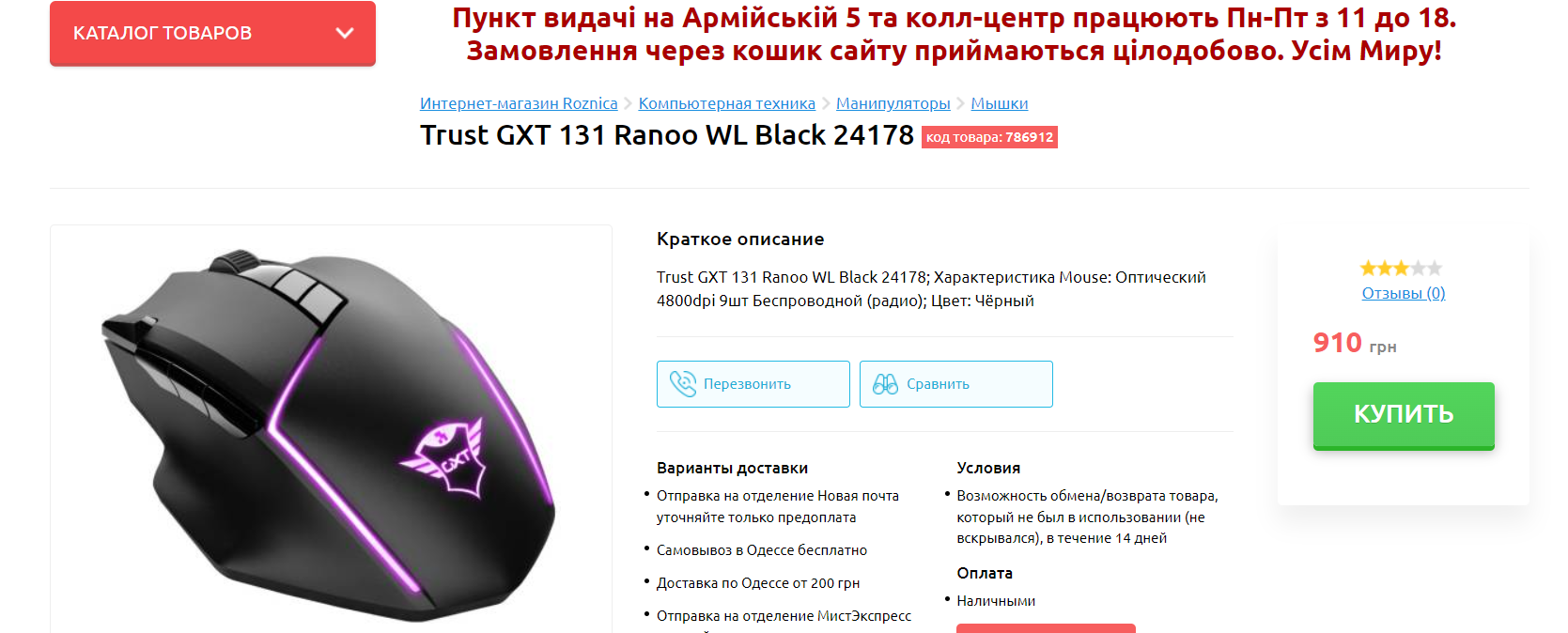This screenshot has width=1568, height=633.
Task: Open the Отзывы (0) reviews link
Action: point(1404,293)
